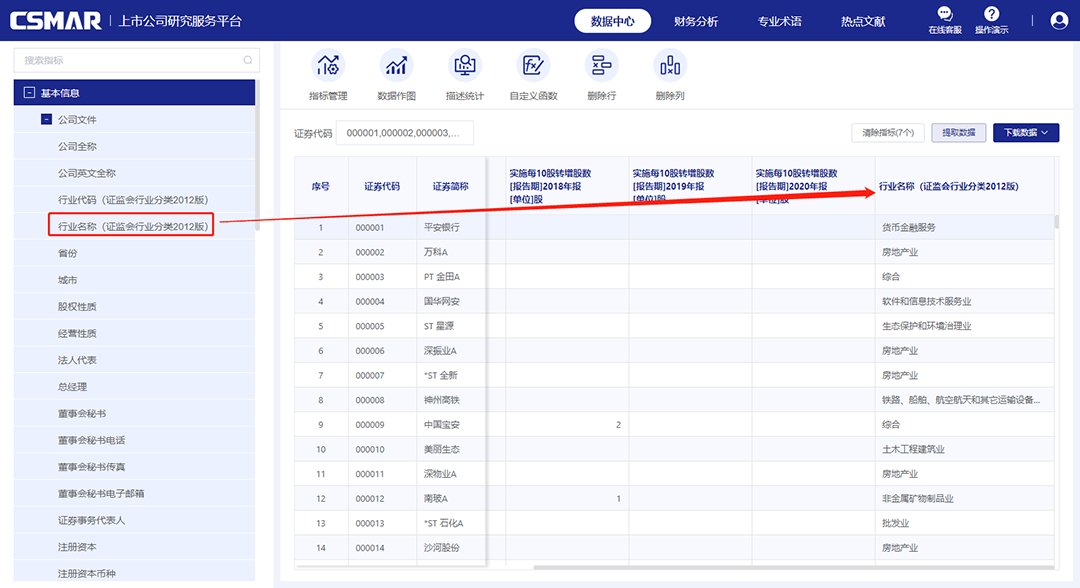
Task: Select 行业名称 (证监会行业分类2012版) in sidebar
Action: point(132,226)
